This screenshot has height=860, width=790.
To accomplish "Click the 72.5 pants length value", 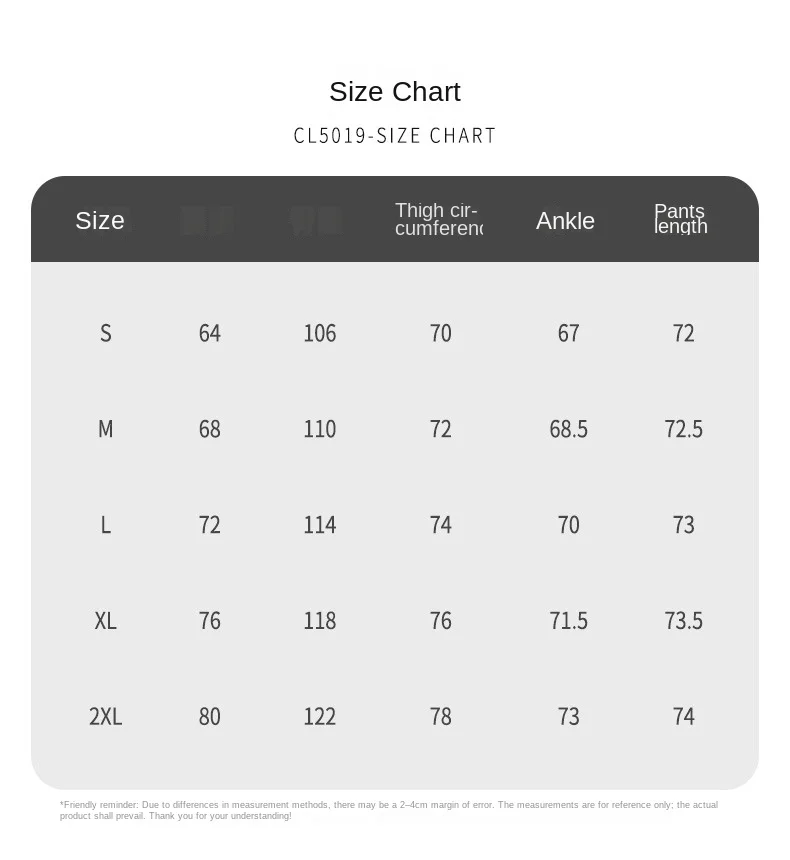I will [x=684, y=429].
